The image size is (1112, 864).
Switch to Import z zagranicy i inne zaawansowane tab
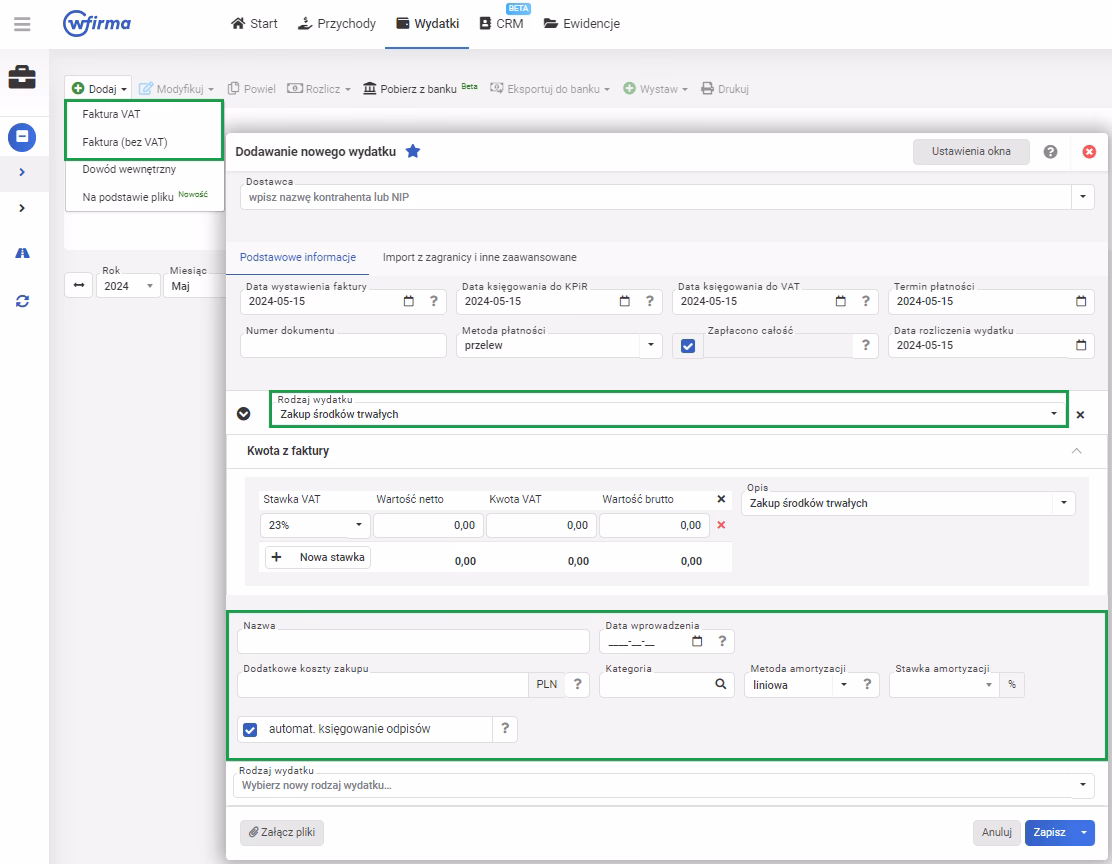tap(479, 257)
